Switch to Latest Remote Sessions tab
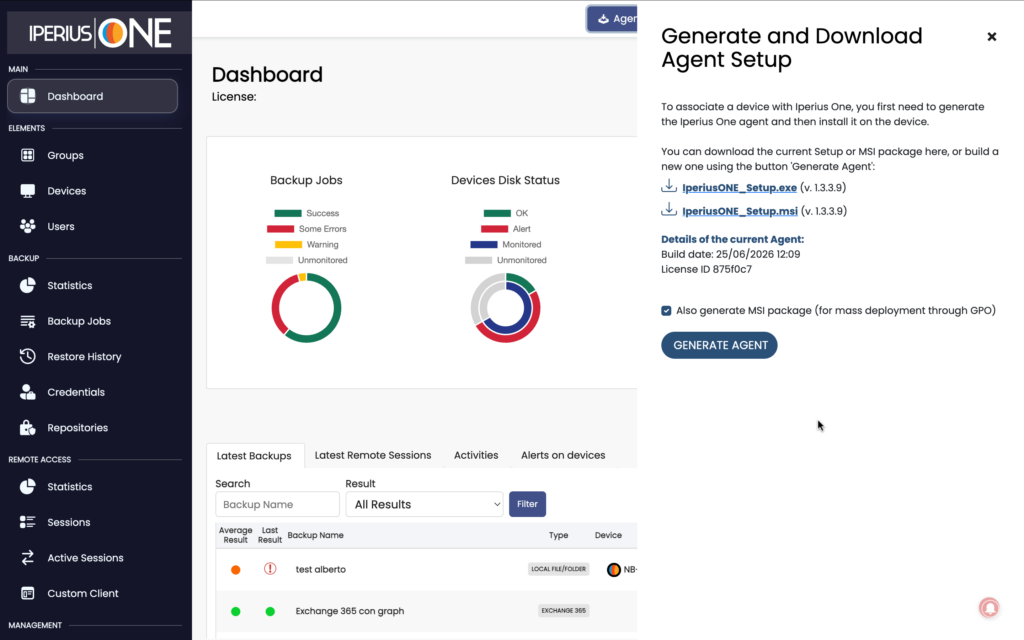Image resolution: width=1024 pixels, height=640 pixels. pos(373,455)
